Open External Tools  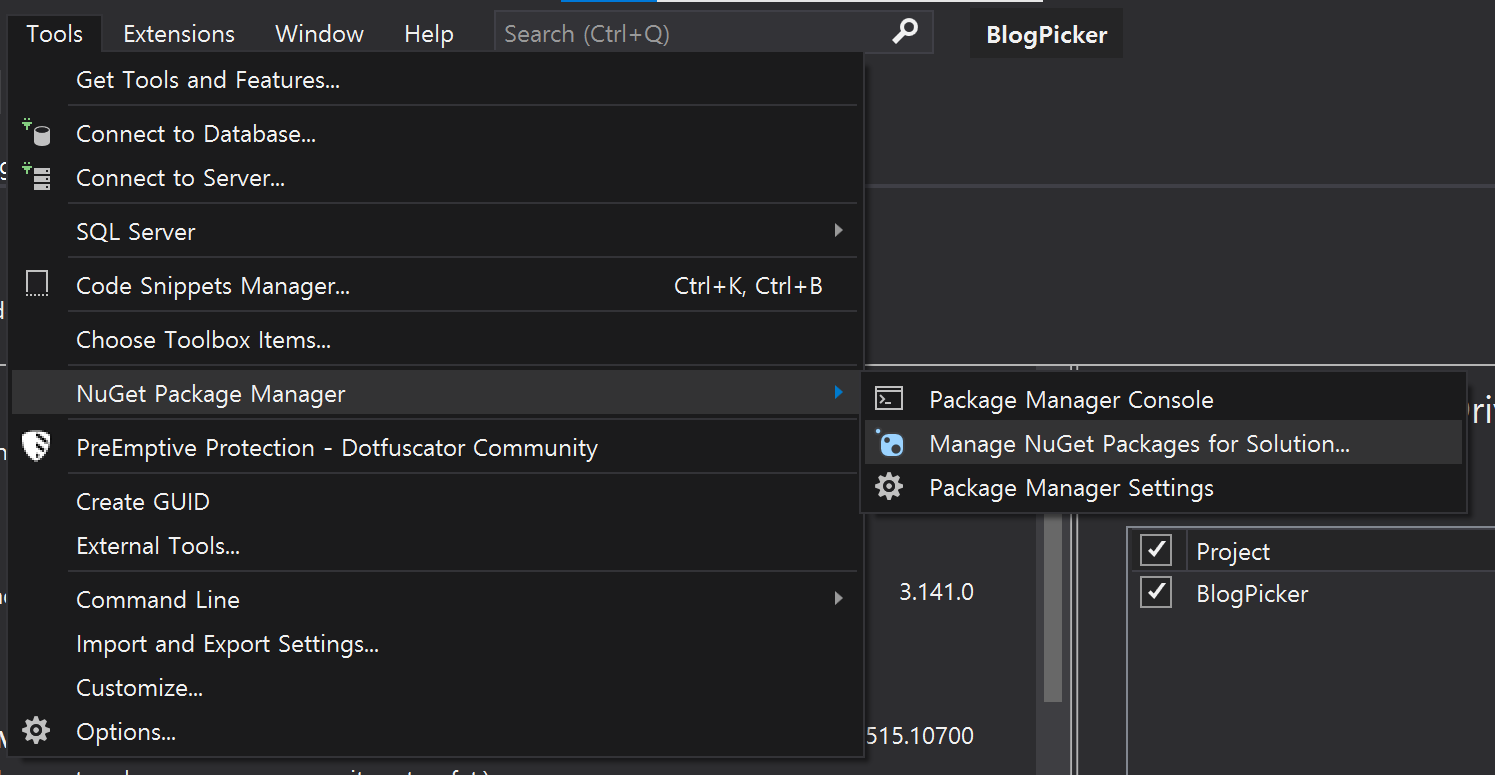(x=435, y=545)
